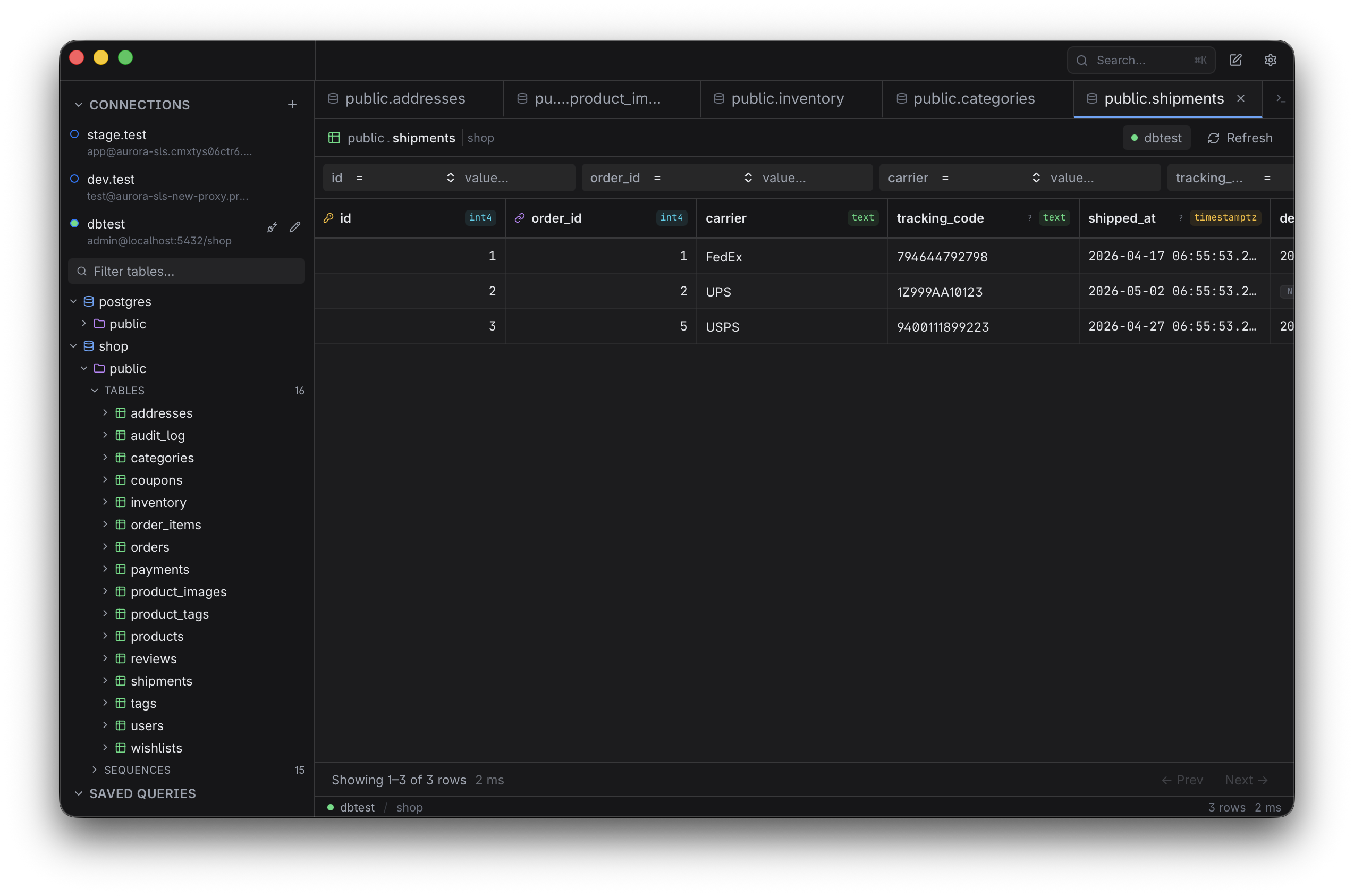
Task: Switch to the public.addresses tab
Action: point(409,99)
